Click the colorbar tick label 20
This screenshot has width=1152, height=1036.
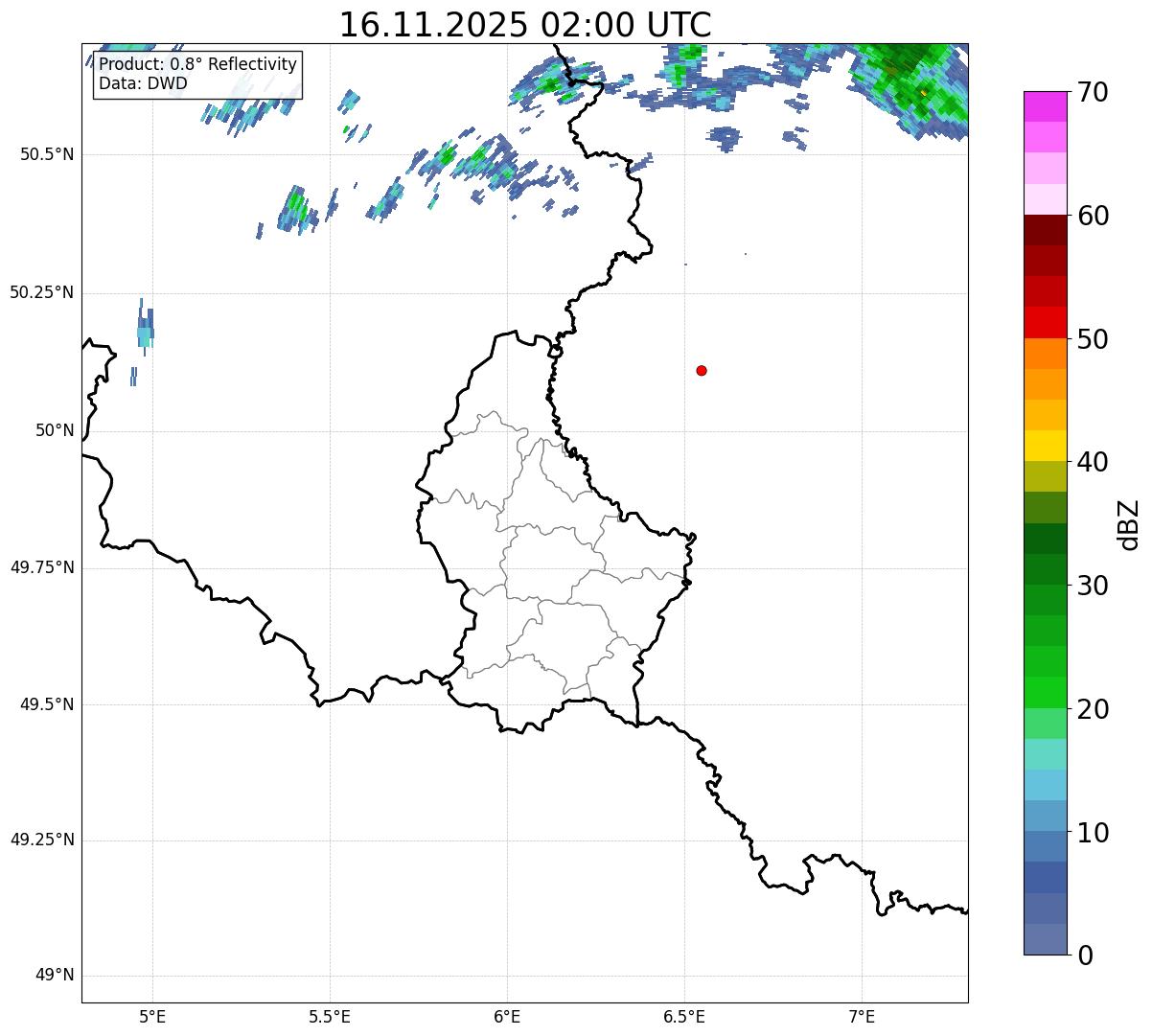tap(1093, 709)
